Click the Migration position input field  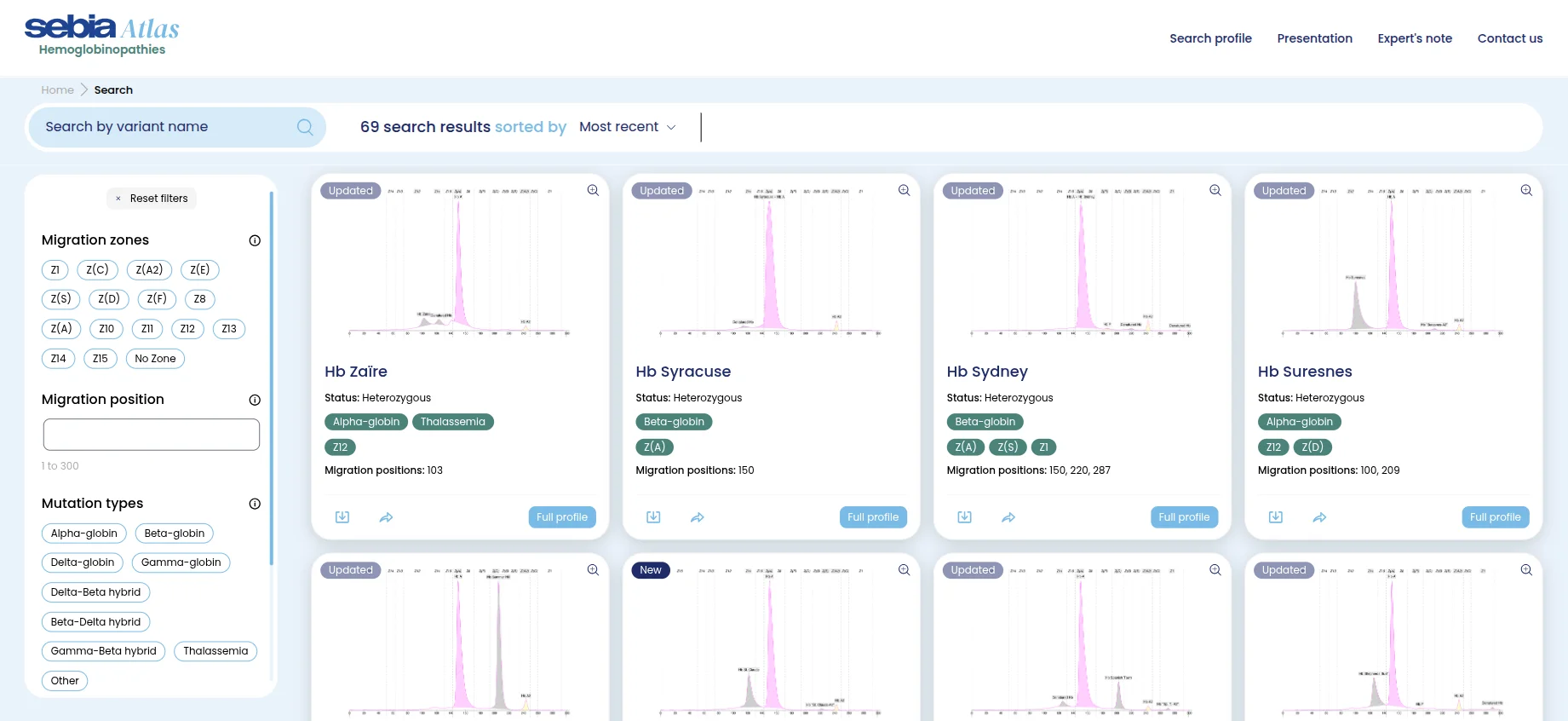tap(152, 435)
